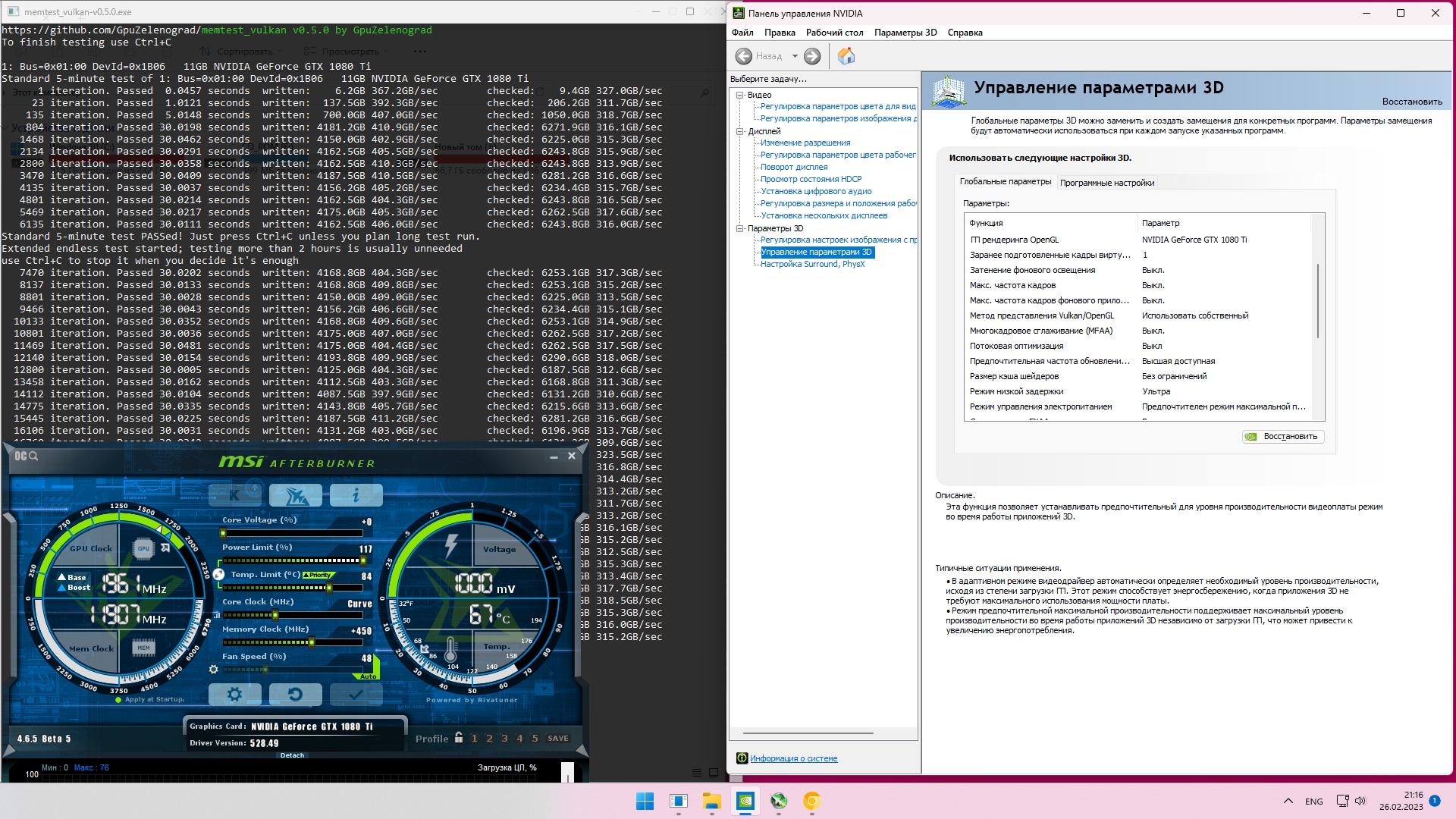
Task: Toggle Apply at Startup option
Action: pos(119,700)
